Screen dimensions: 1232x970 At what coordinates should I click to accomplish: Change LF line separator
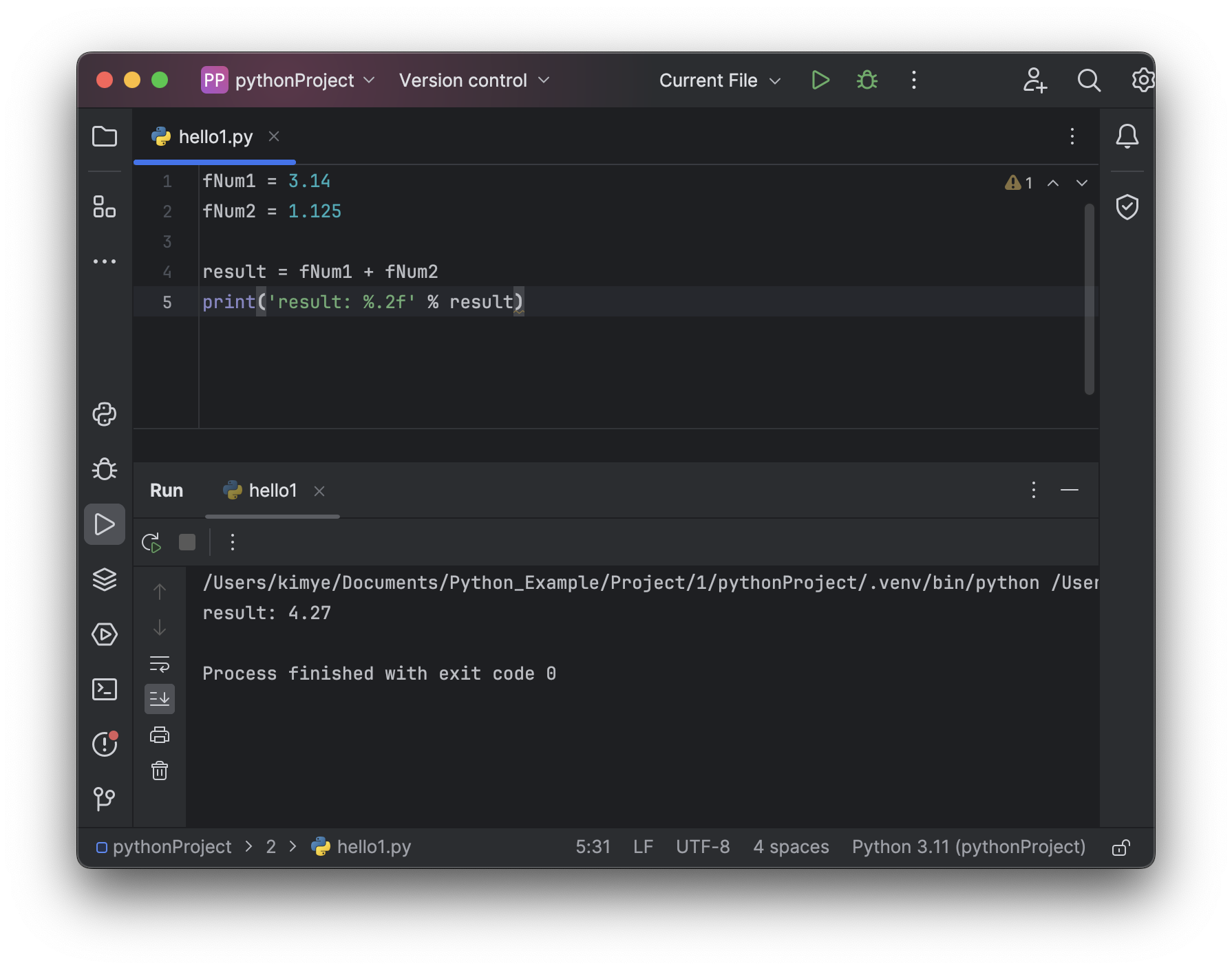point(643,847)
